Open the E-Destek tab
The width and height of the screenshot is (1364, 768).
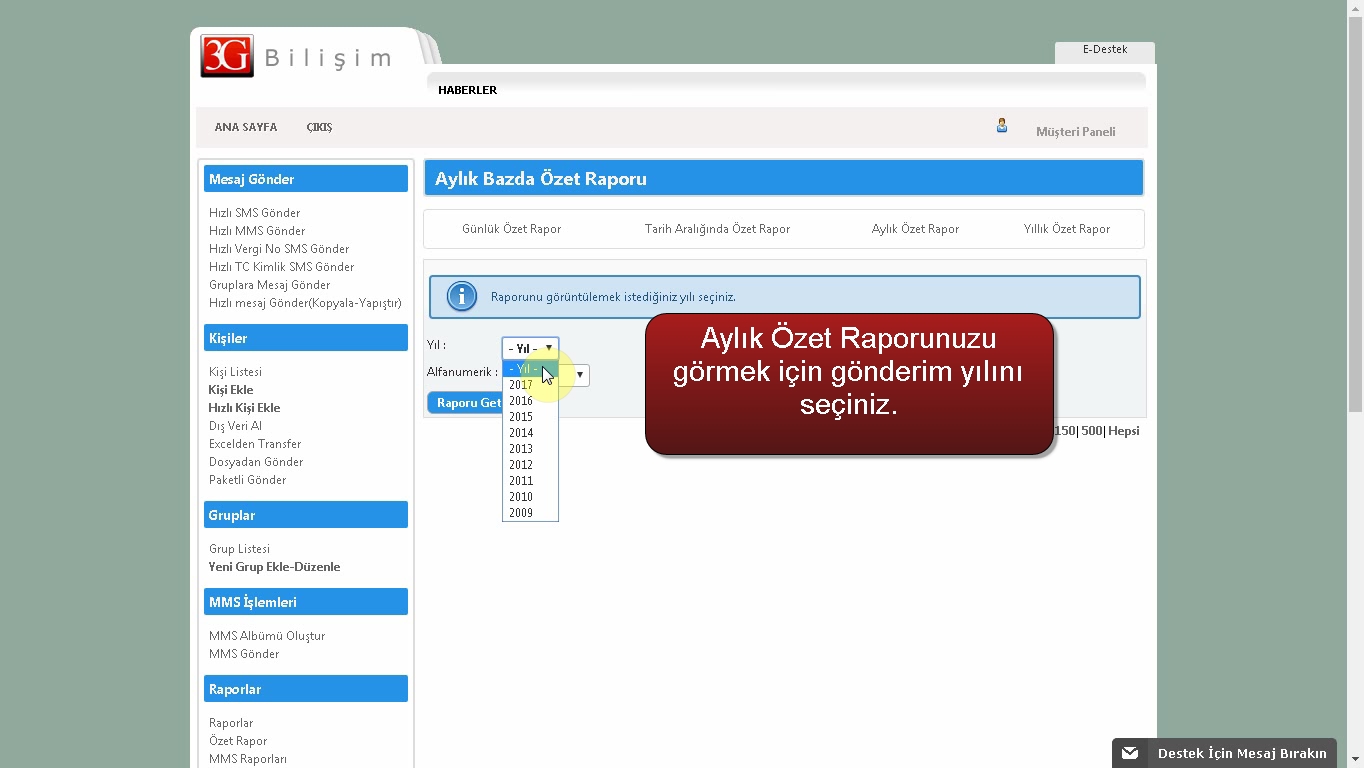tap(1104, 50)
